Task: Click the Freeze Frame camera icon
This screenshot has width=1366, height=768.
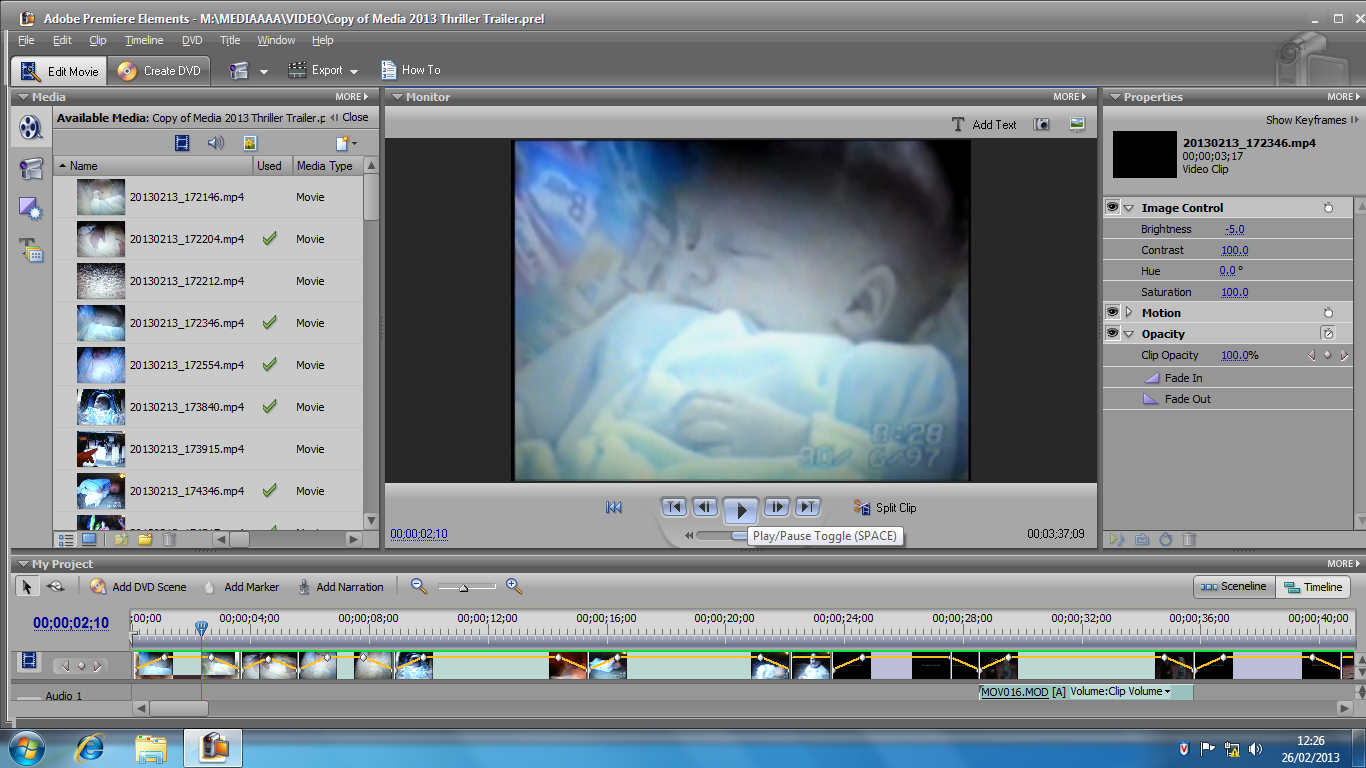Action: click(1042, 124)
